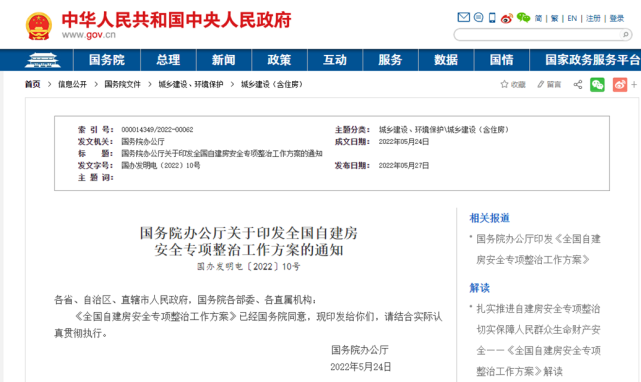Image resolution: width=641 pixels, height=382 pixels.
Task: Switch to traditional Chinese 繁
Action: point(554,18)
